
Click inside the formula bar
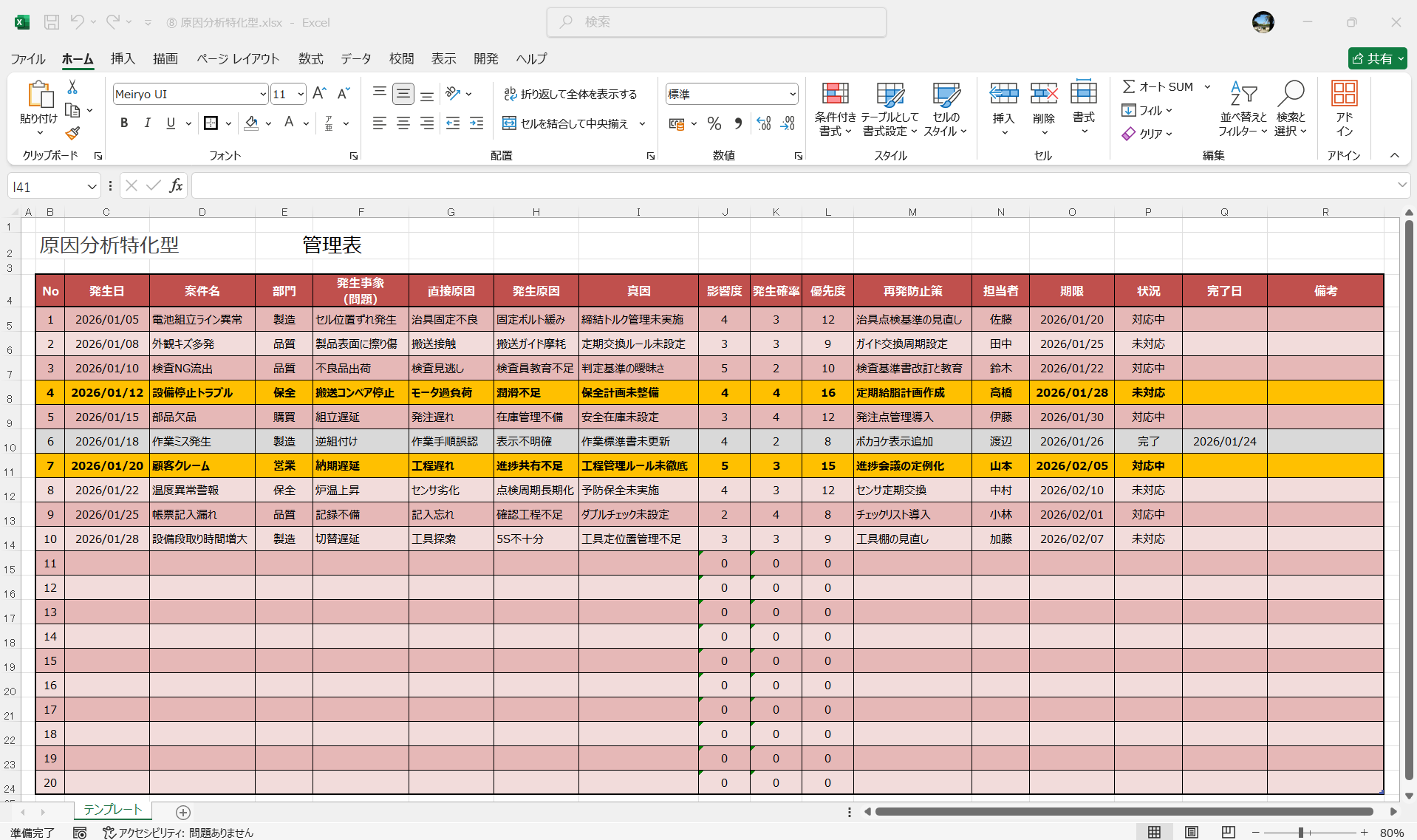pos(517,185)
